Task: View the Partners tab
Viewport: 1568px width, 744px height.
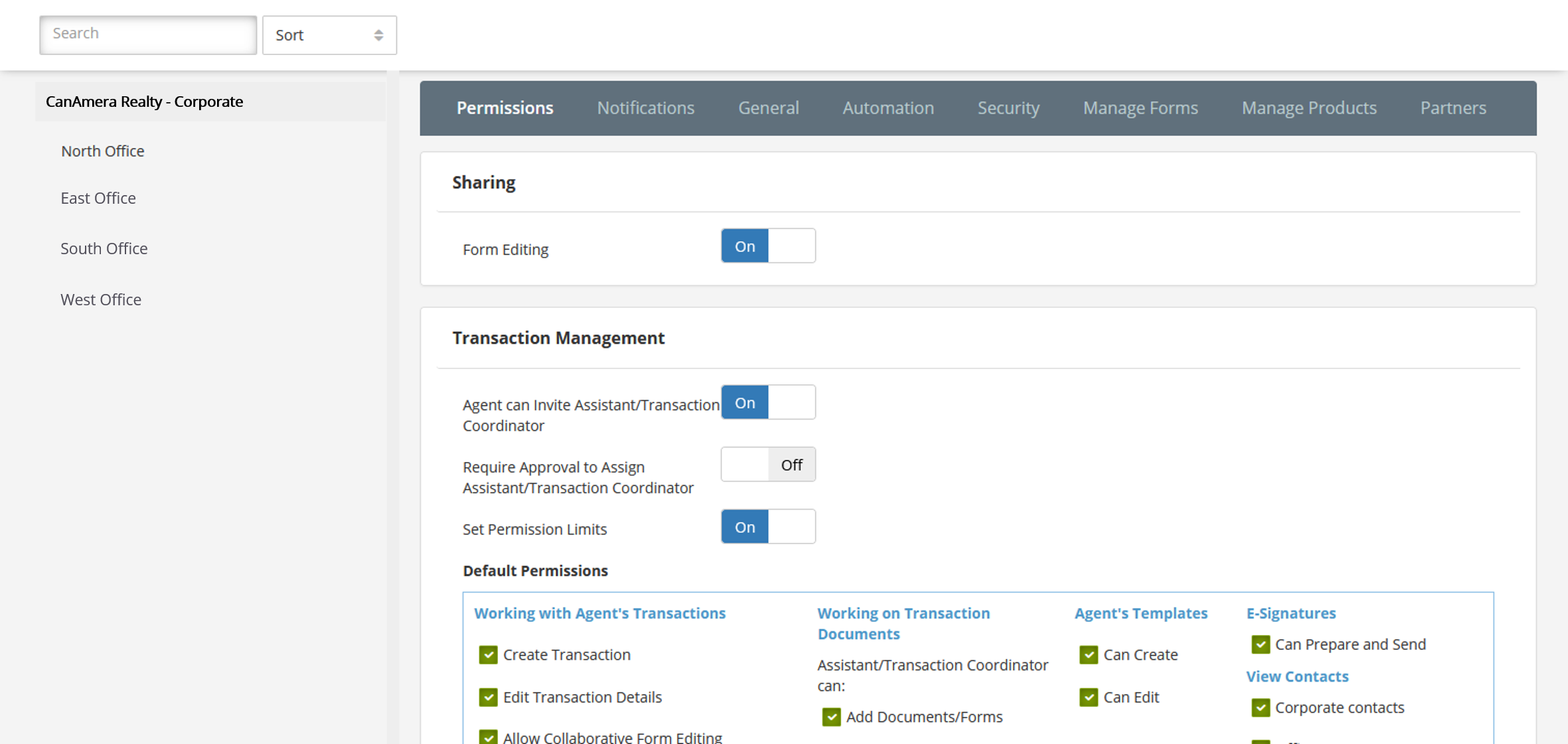Action: [1452, 108]
